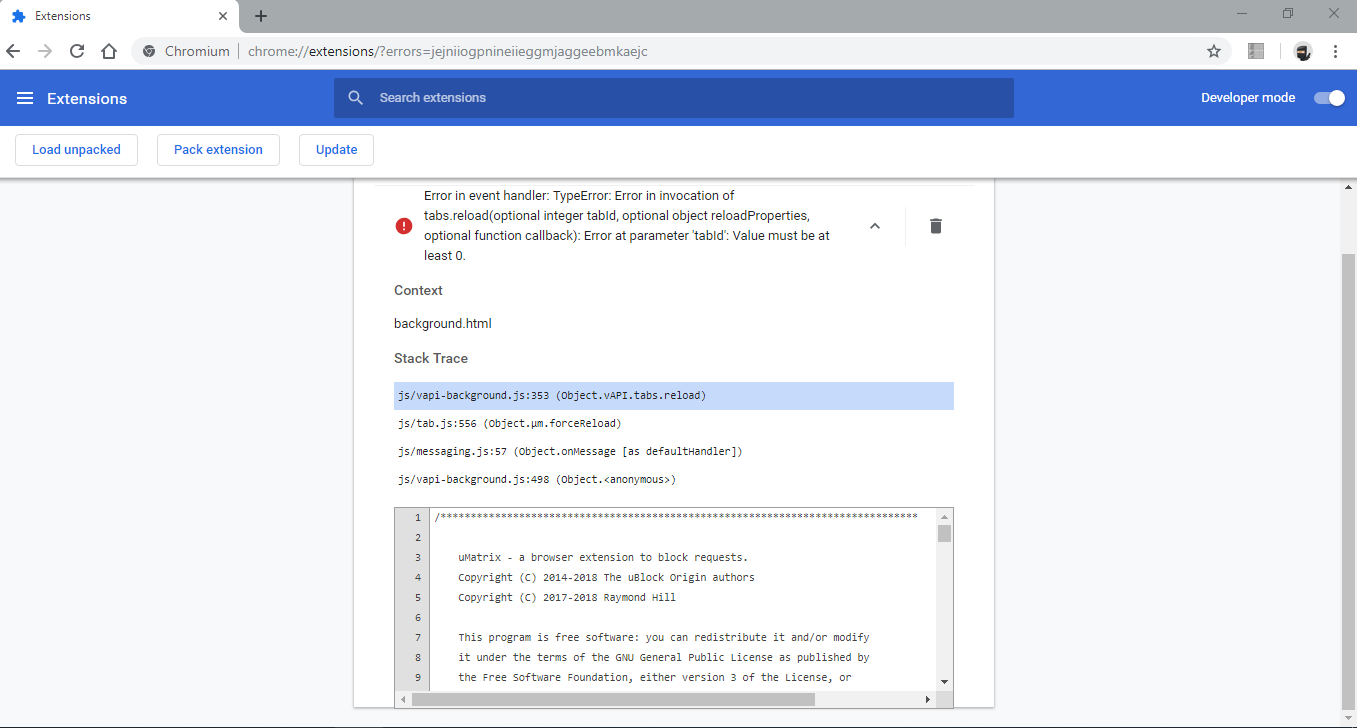1357x728 pixels.
Task: Restore down the Chromium window
Action: tap(1288, 13)
